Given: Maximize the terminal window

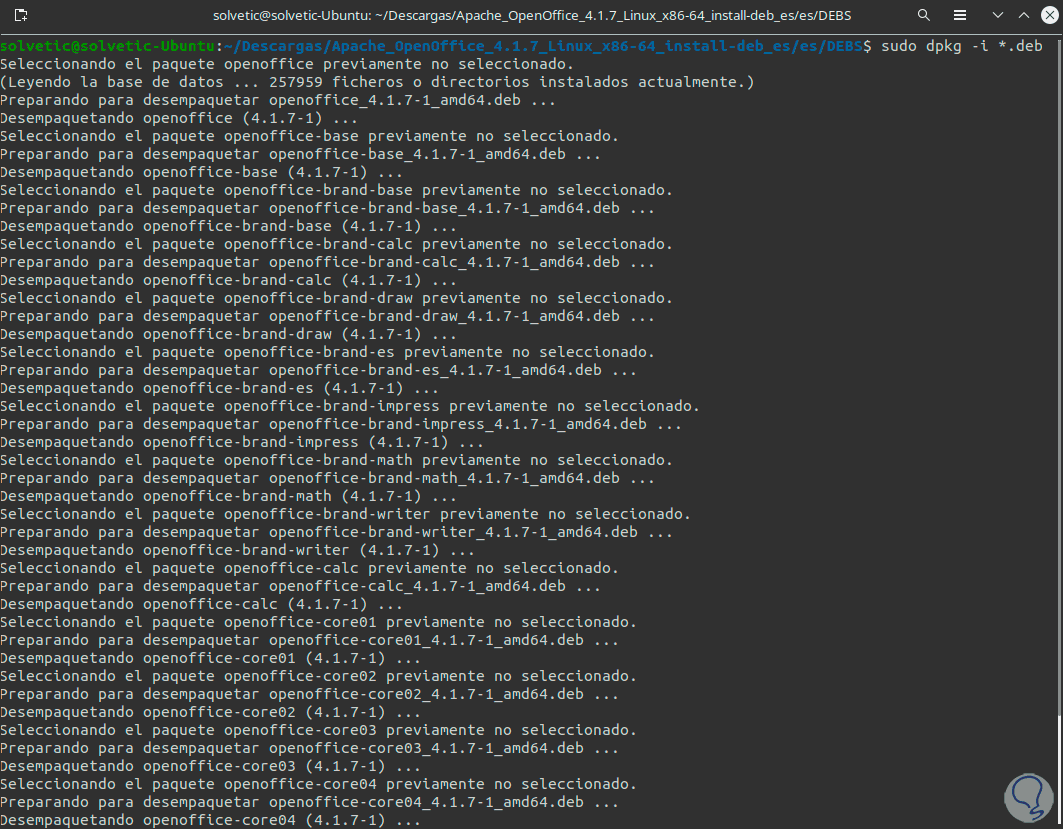Looking at the screenshot, I should click(x=1024, y=15).
